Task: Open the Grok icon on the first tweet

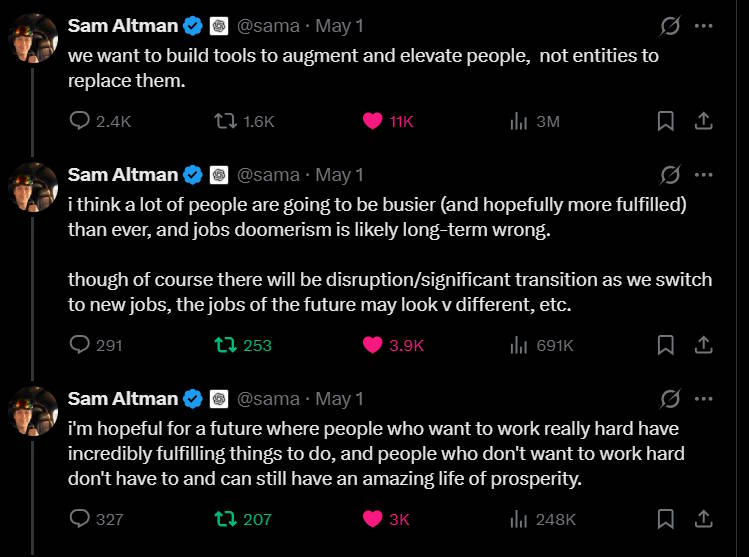Action: pyautogui.click(x=670, y=26)
